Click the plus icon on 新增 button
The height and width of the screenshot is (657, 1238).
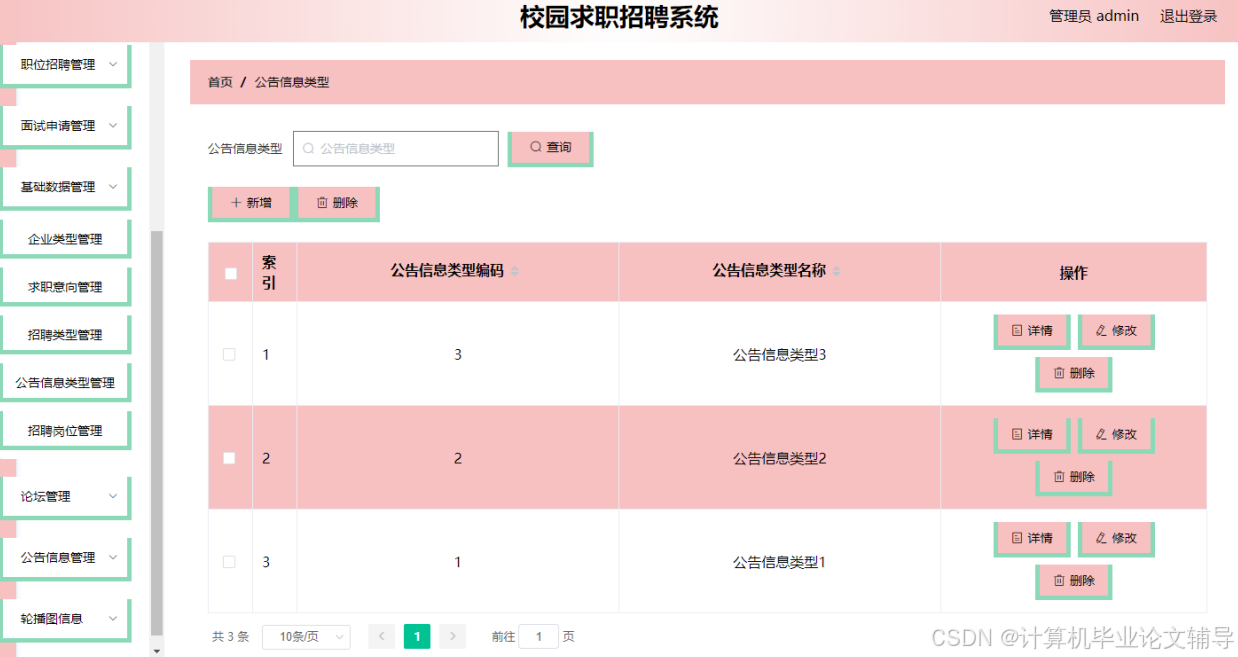tap(236, 202)
